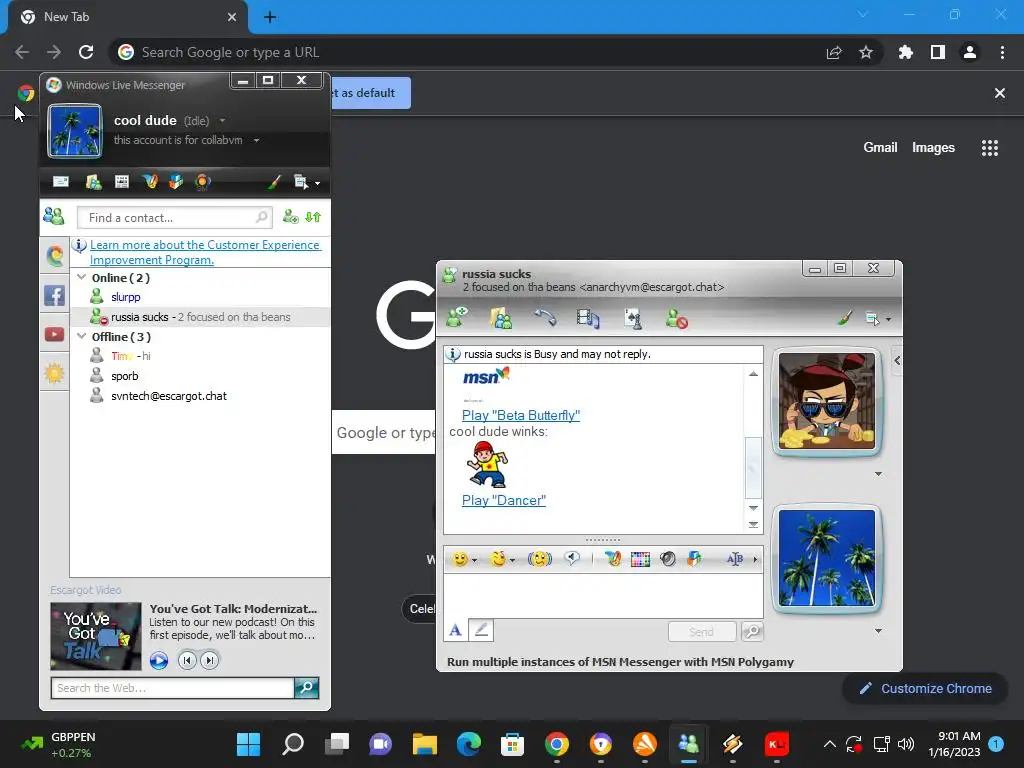Play the Beta Butterfly wink link
1024x768 pixels.
520,415
